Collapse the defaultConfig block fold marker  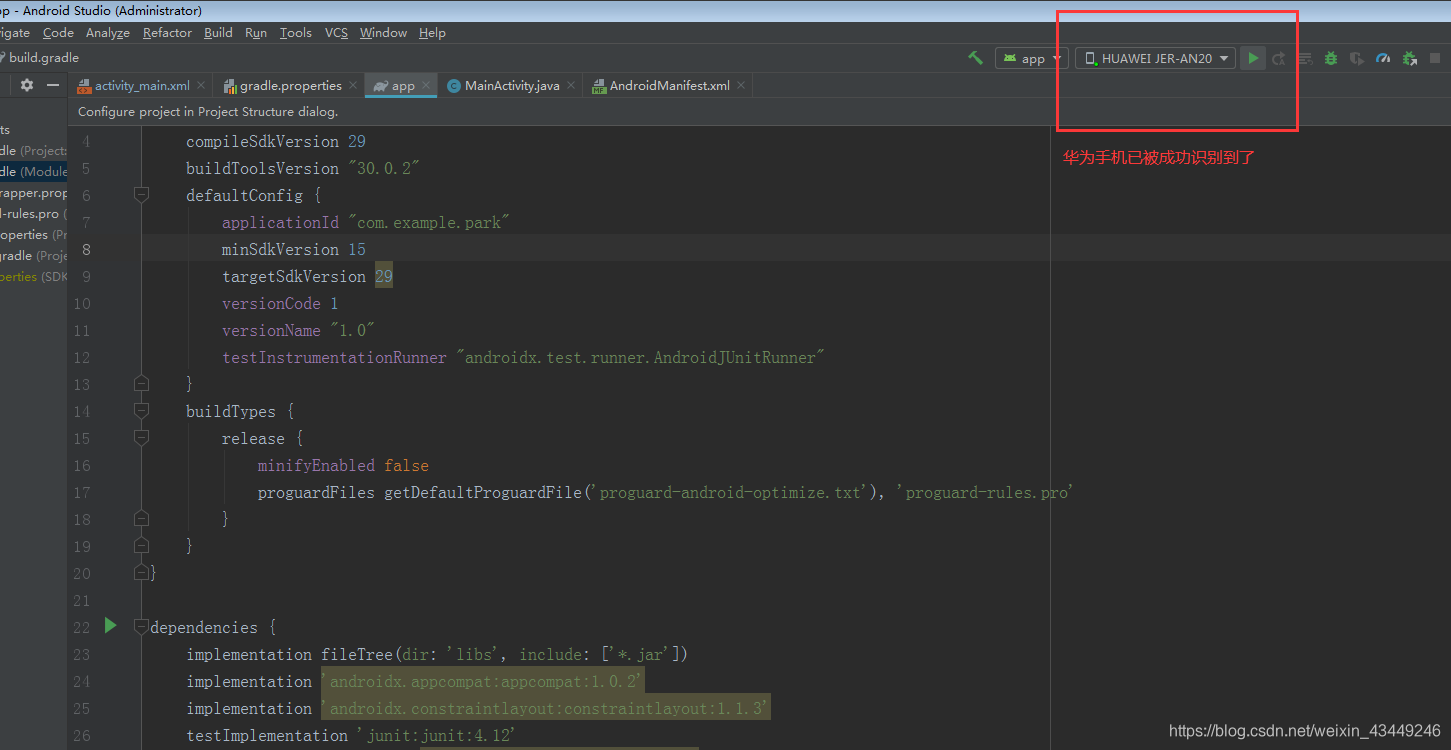pyautogui.click(x=141, y=195)
